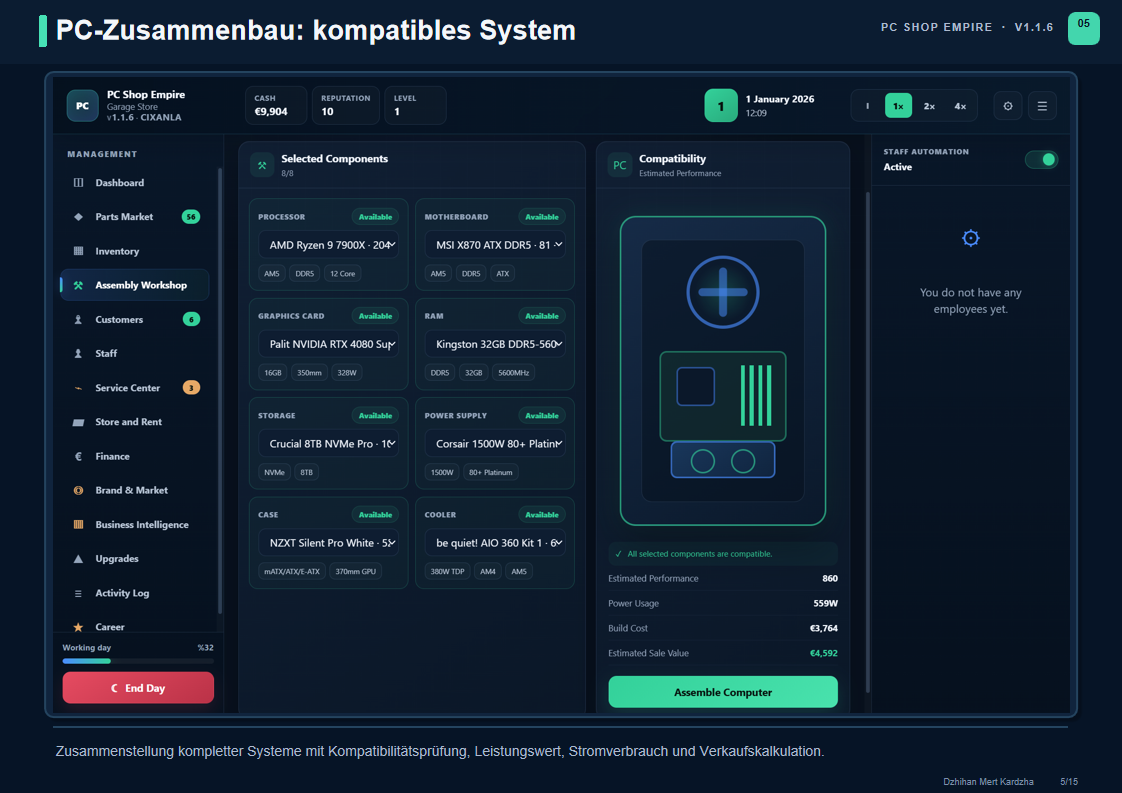The width and height of the screenshot is (1122, 793).
Task: Click the Inventory grid icon
Action: [x=79, y=251]
